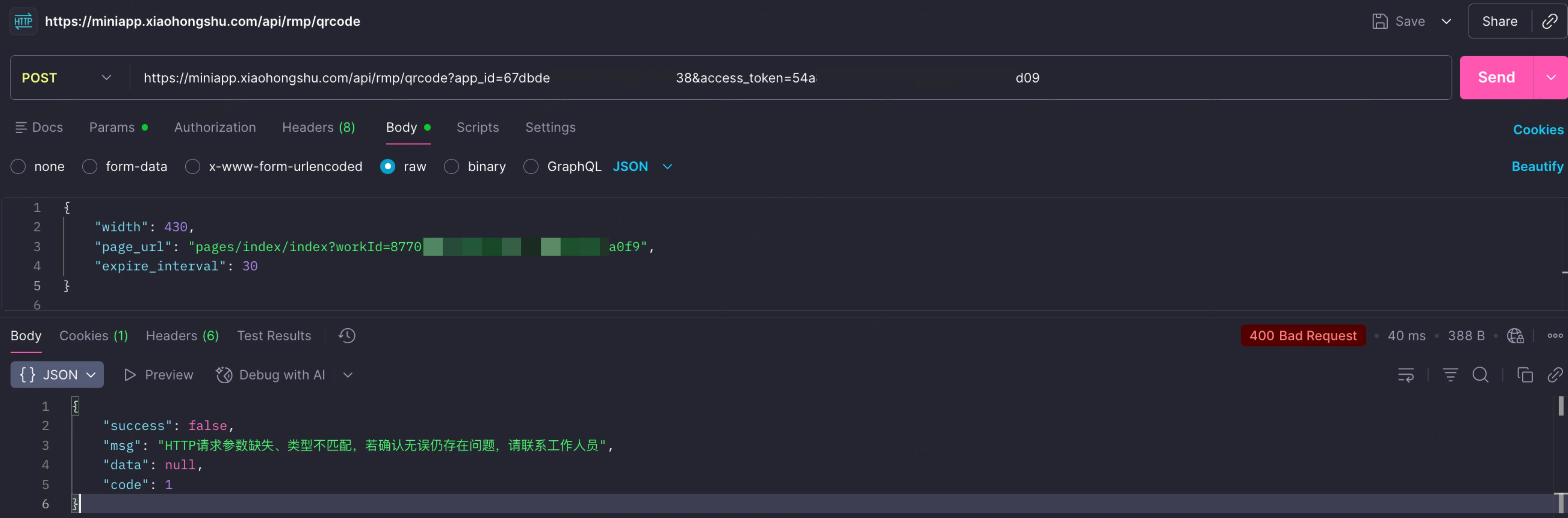Open the Cookies link
Image resolution: width=1568 pixels, height=518 pixels.
tap(1538, 129)
